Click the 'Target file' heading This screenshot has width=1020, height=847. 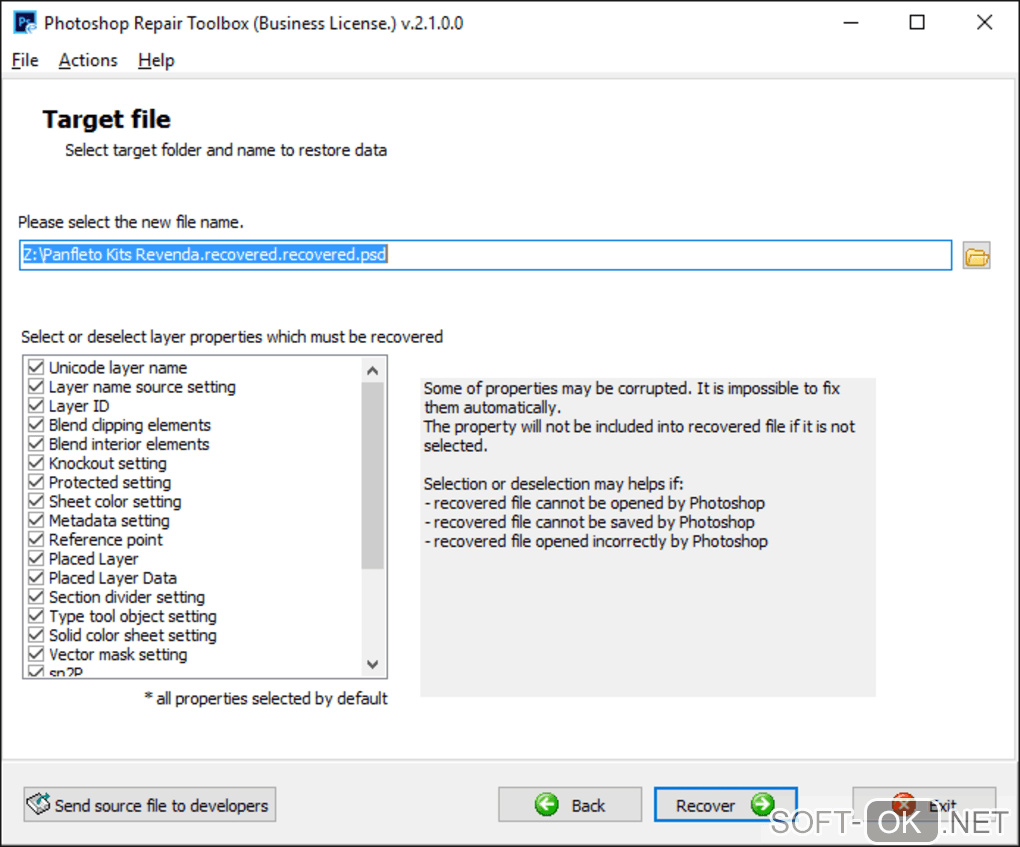click(x=107, y=120)
